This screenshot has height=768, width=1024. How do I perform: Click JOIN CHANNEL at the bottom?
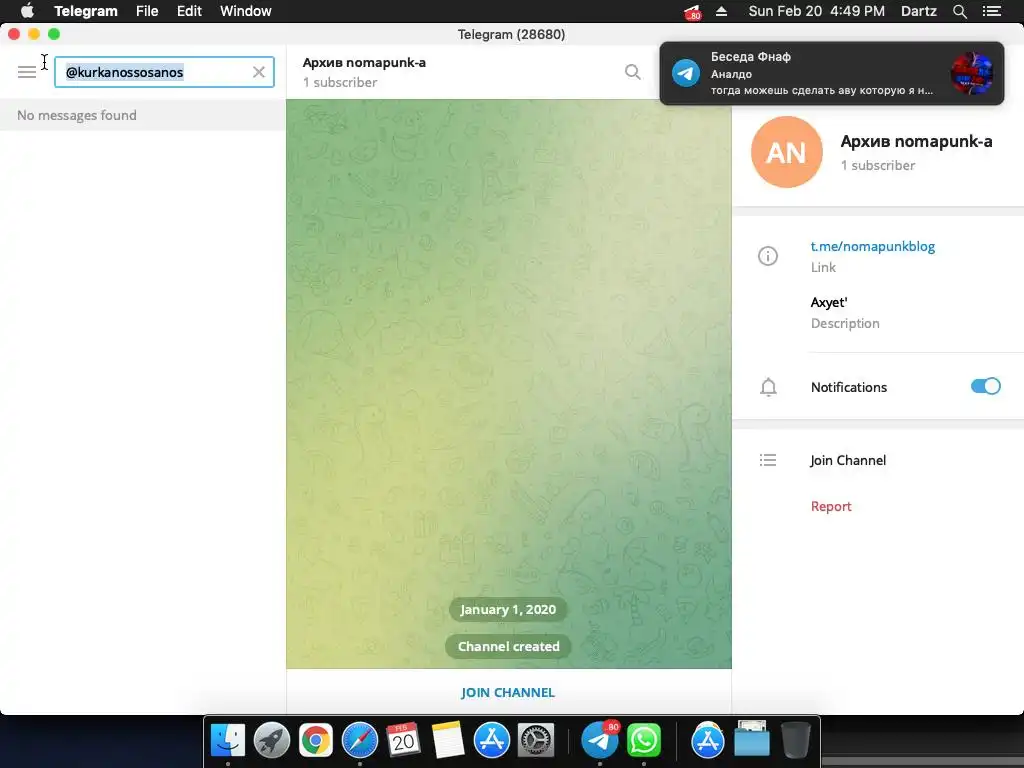[507, 692]
